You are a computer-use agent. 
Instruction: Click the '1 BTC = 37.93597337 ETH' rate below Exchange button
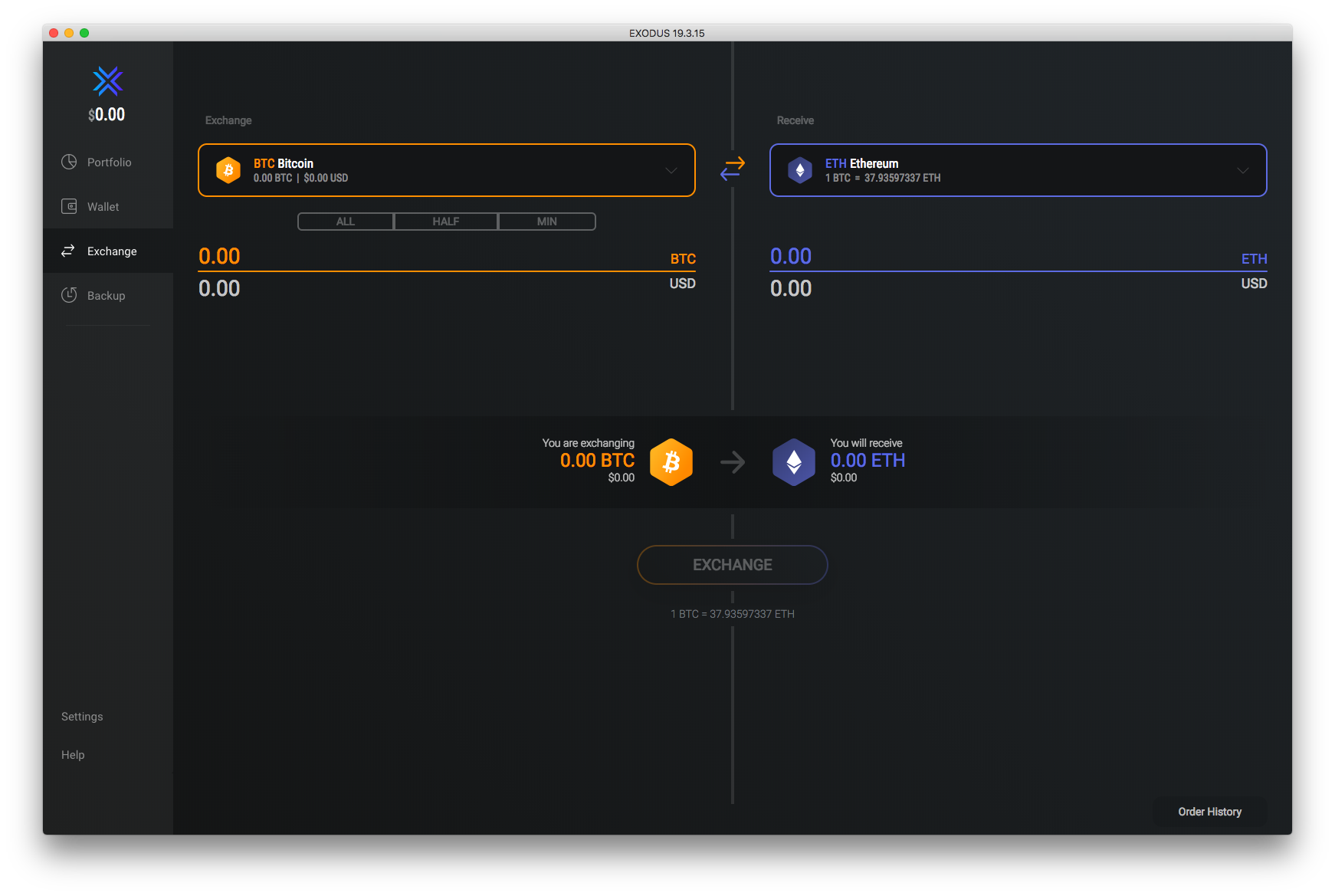(733, 614)
